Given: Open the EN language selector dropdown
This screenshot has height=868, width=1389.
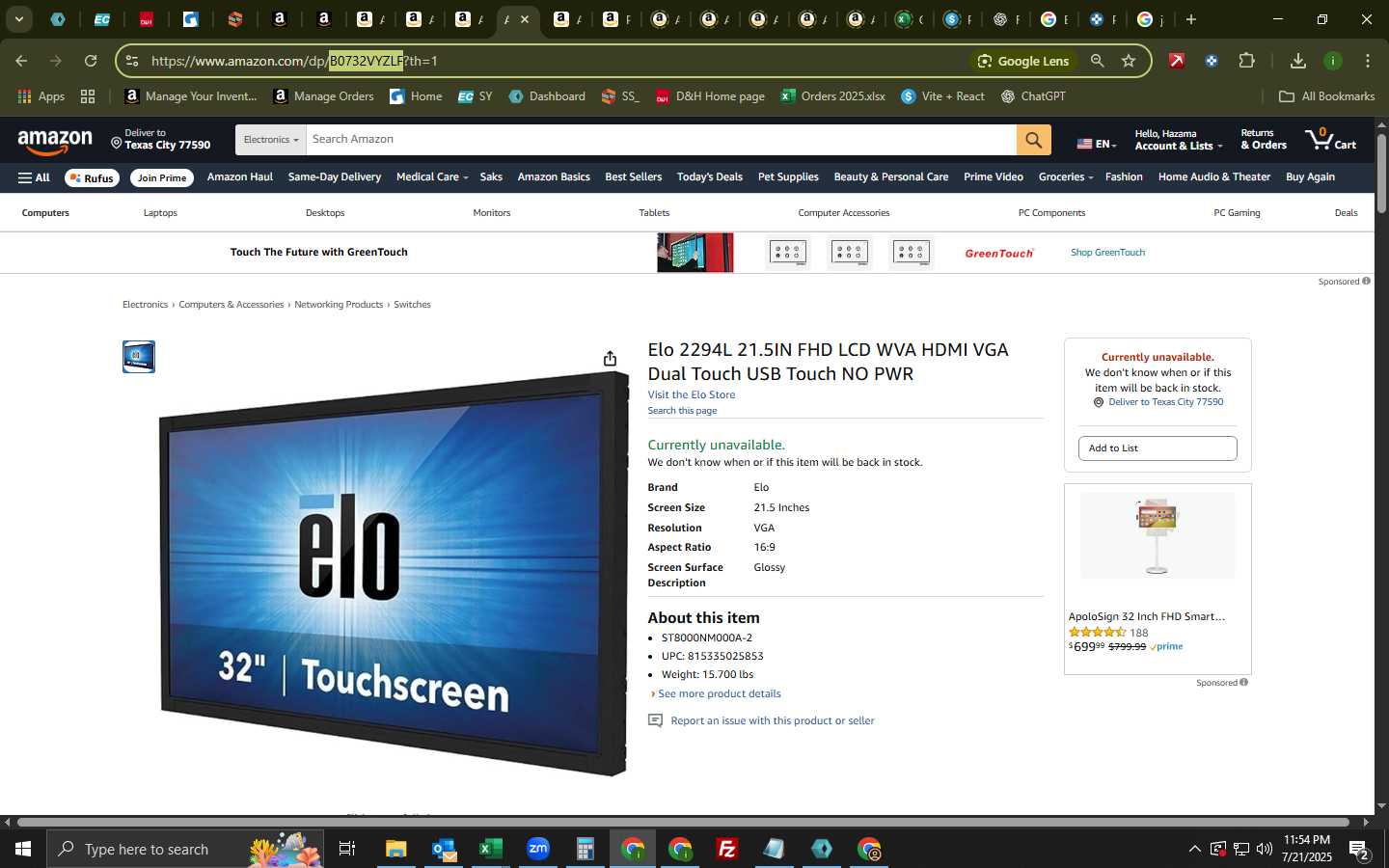Looking at the screenshot, I should click(1097, 144).
